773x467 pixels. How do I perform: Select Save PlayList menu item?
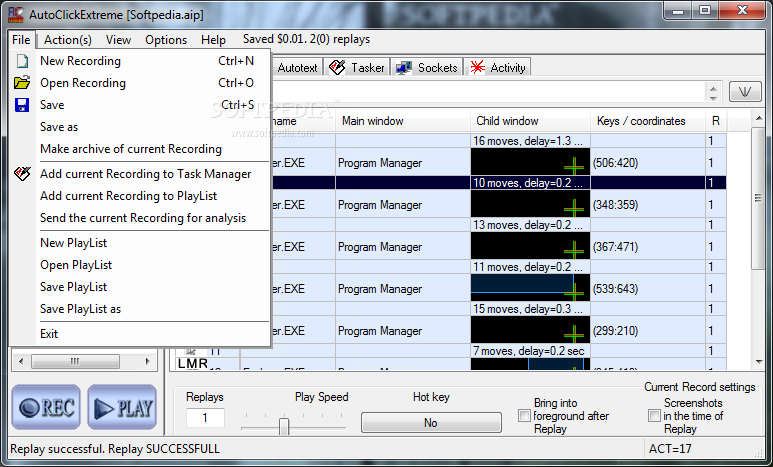click(x=140, y=287)
